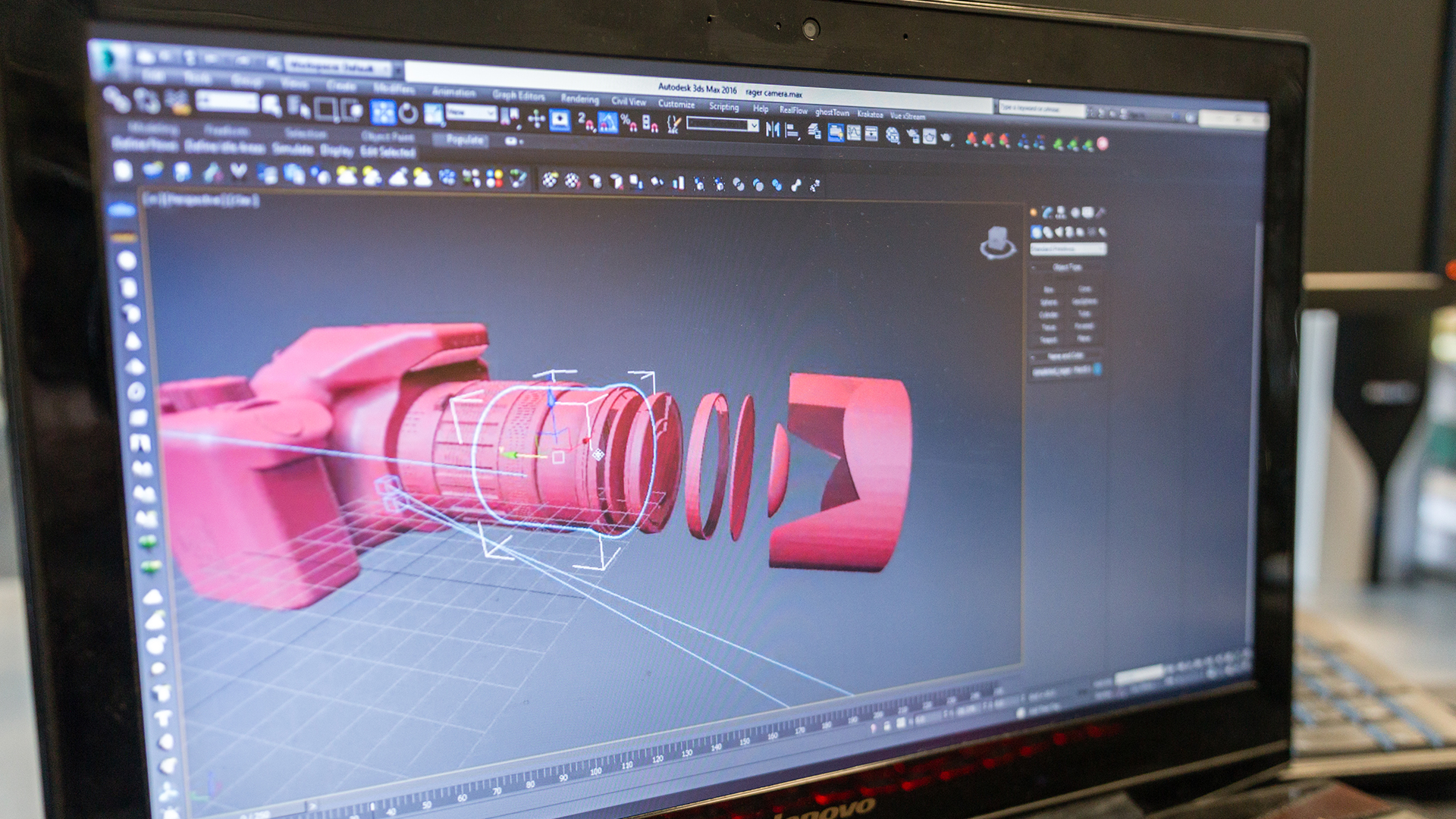The width and height of the screenshot is (1456, 819).
Task: Open the Select by Name dialog
Action: (298, 108)
